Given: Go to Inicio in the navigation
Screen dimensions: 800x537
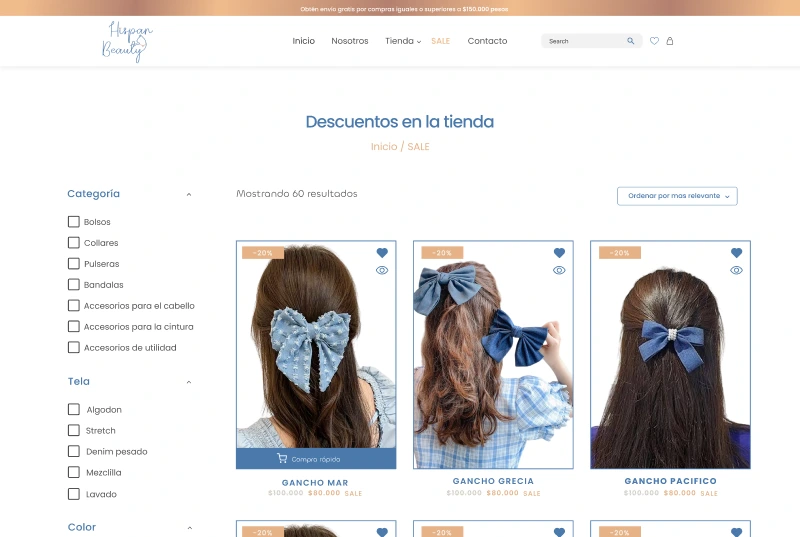Looking at the screenshot, I should (x=304, y=41).
